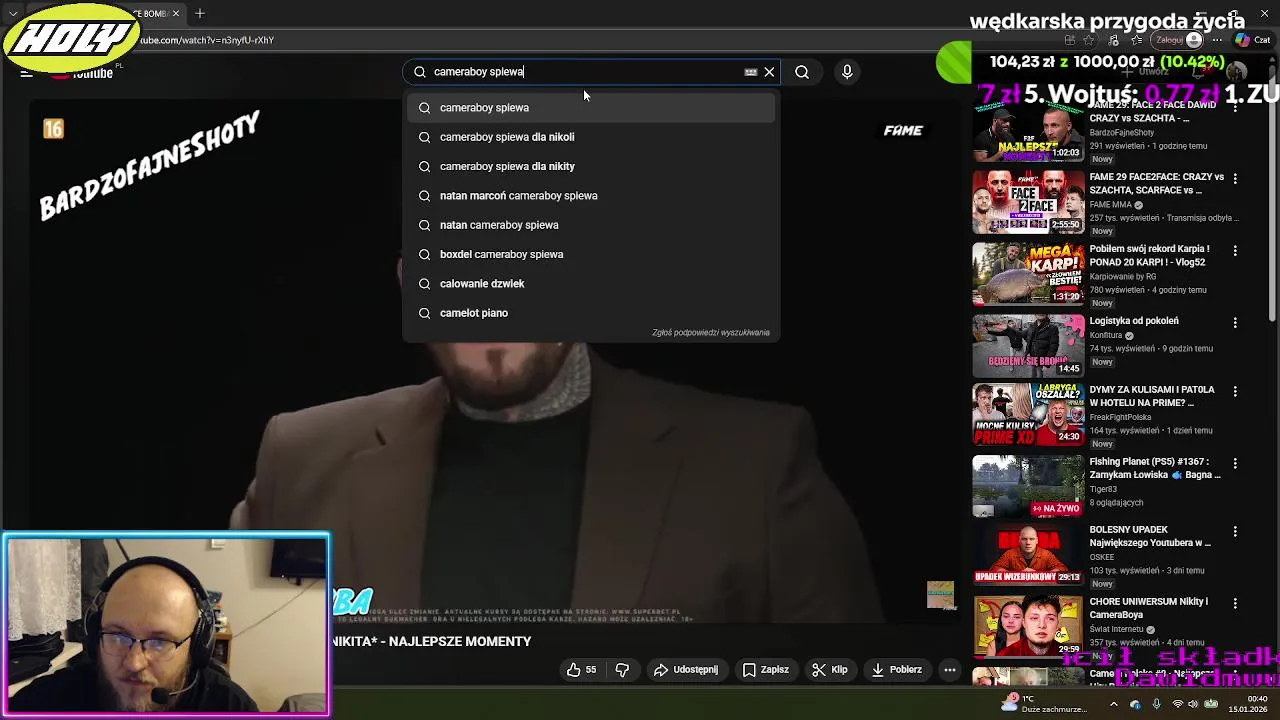
Task: Add page to favorites star icon
Action: pyautogui.click(x=1090, y=40)
